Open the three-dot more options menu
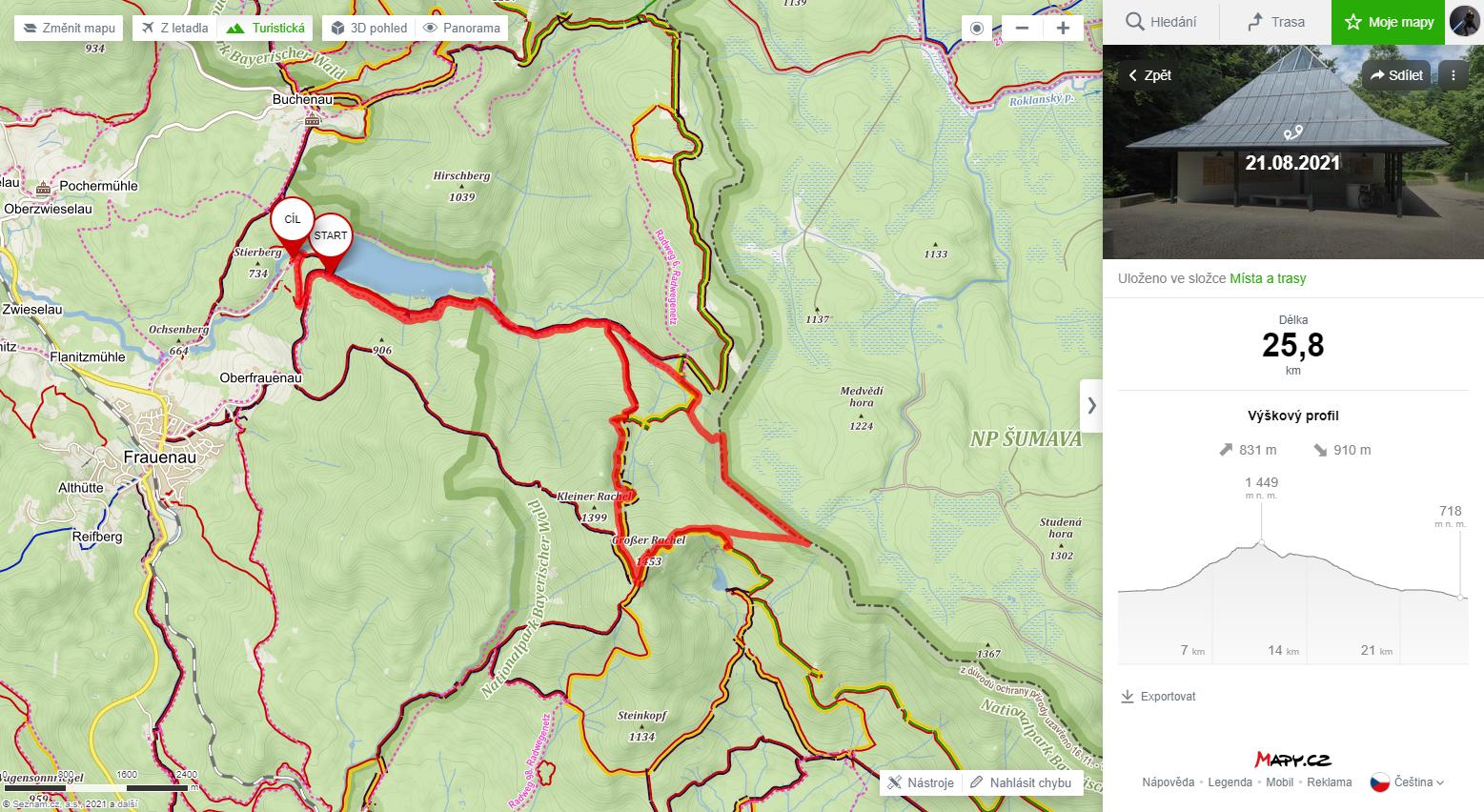The height and width of the screenshot is (812, 1484). pyautogui.click(x=1453, y=74)
